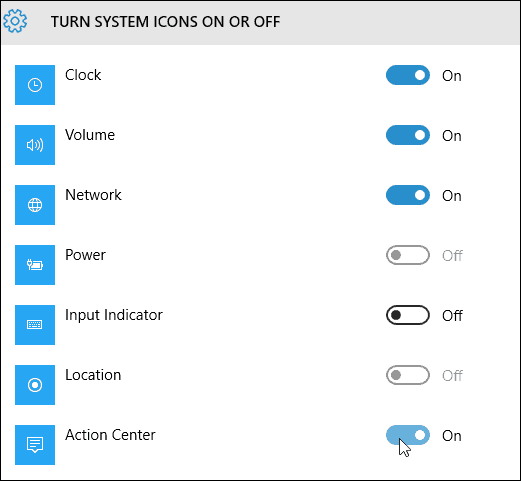The height and width of the screenshot is (481, 521).
Task: Switch off the Network toggle
Action: click(x=408, y=195)
